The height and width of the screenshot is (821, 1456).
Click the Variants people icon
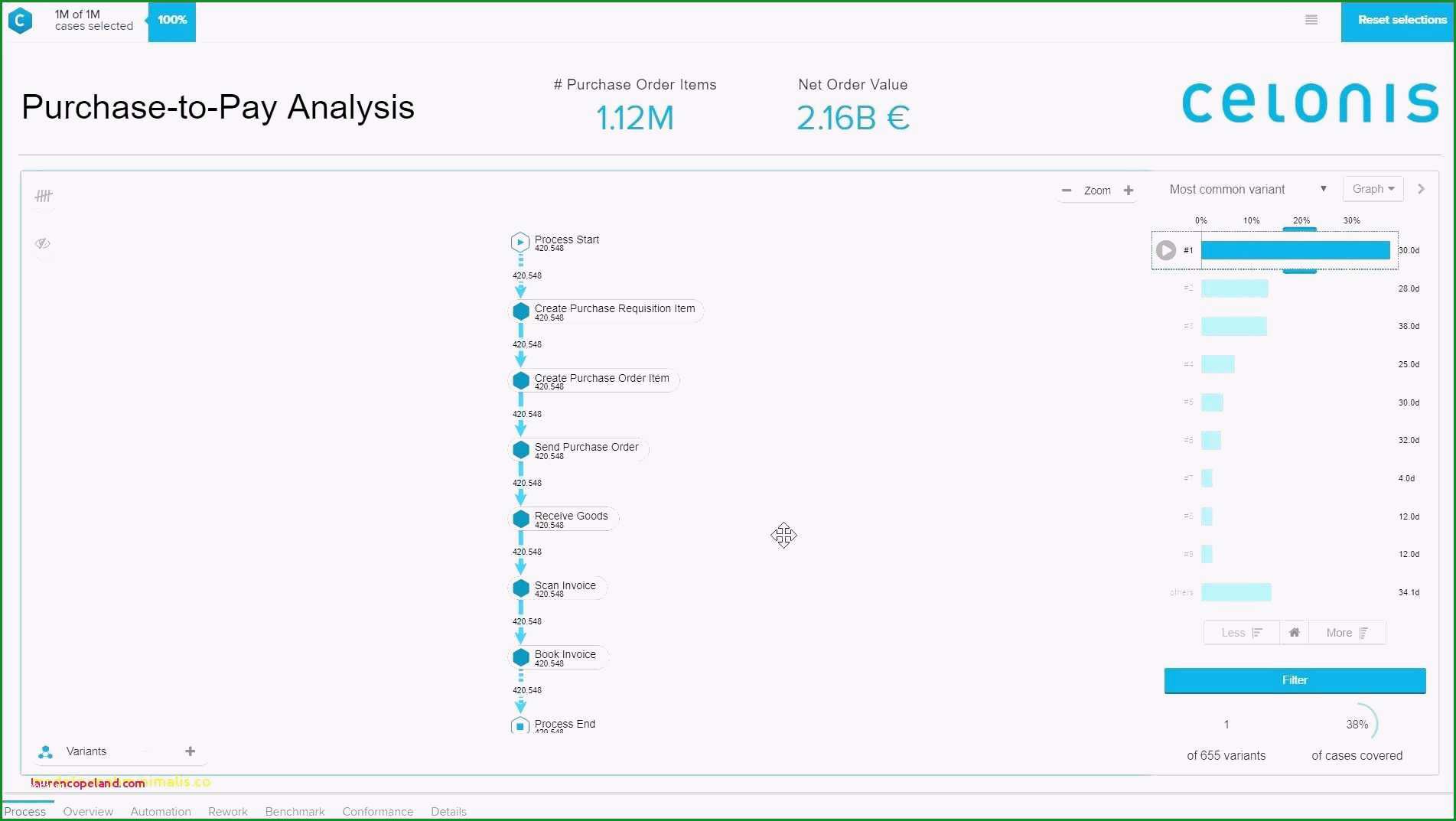(x=46, y=752)
